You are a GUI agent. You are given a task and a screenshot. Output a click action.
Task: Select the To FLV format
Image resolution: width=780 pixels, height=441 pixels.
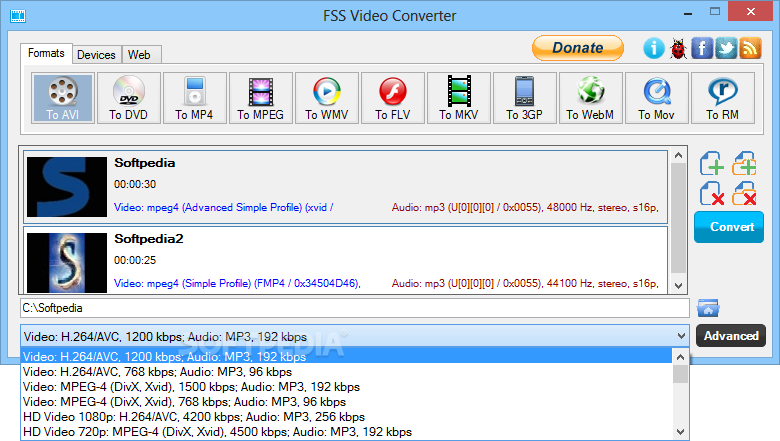(392, 98)
